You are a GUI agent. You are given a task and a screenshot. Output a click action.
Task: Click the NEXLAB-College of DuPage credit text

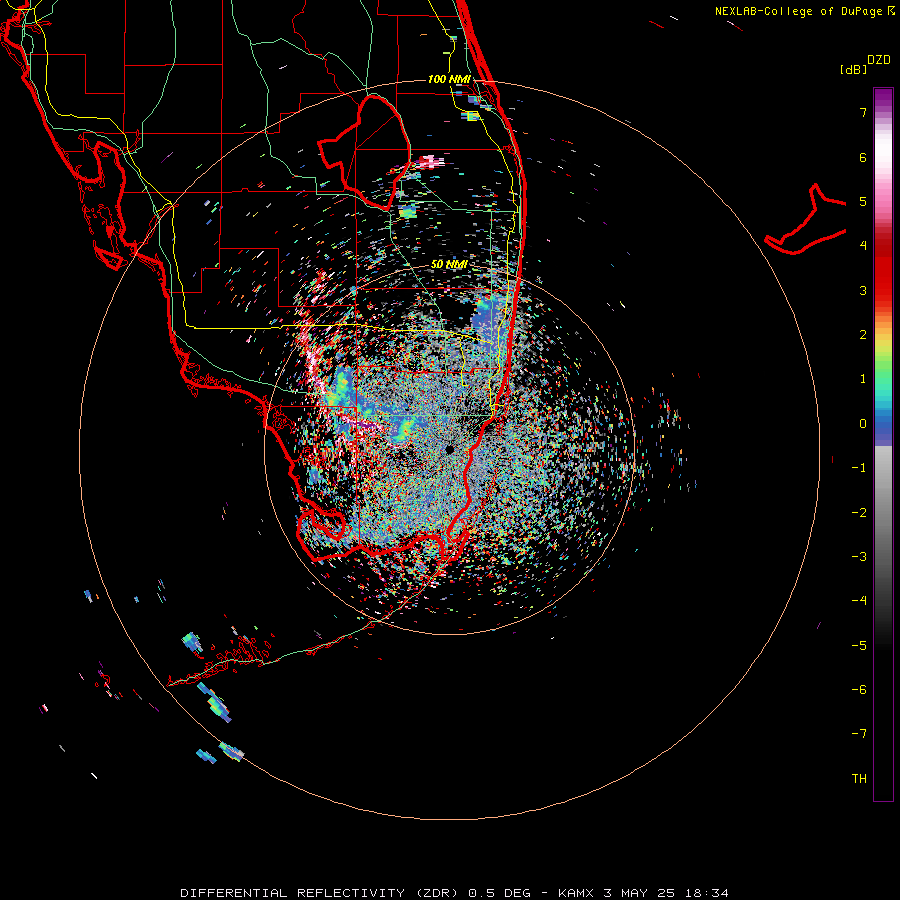click(798, 11)
